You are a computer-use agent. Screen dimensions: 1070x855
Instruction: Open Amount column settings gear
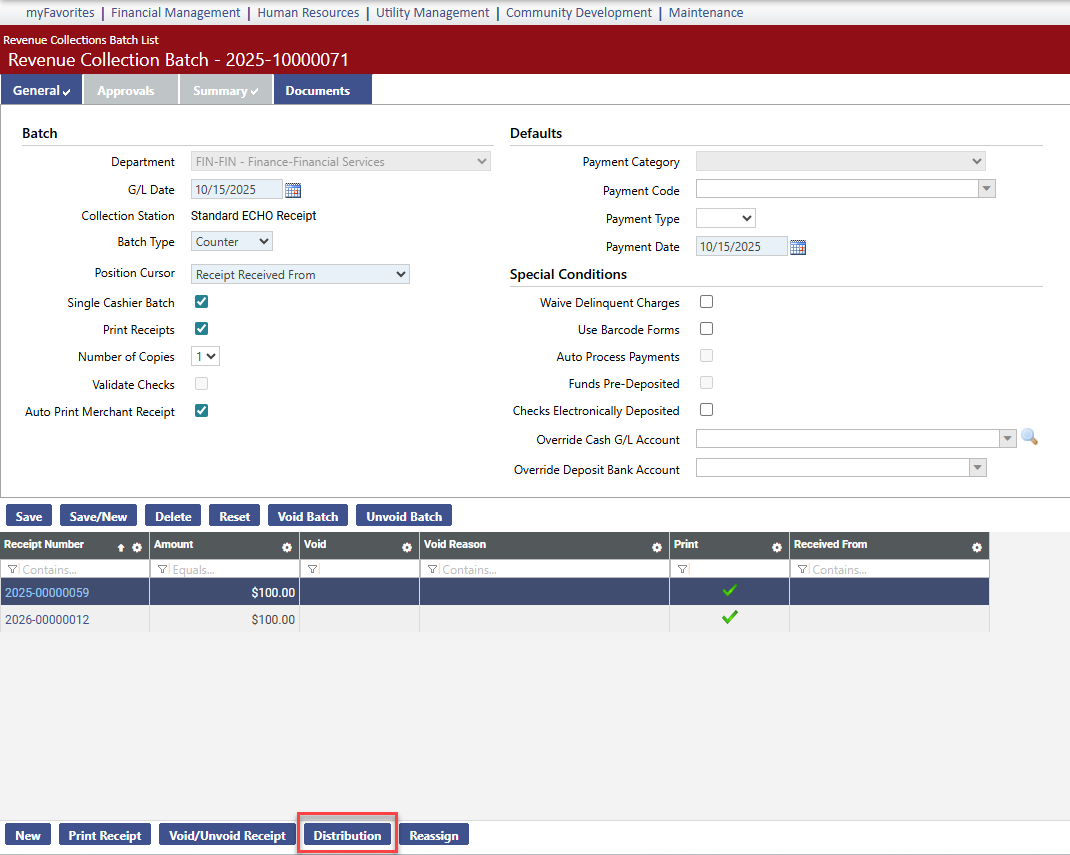pyautogui.click(x=287, y=548)
